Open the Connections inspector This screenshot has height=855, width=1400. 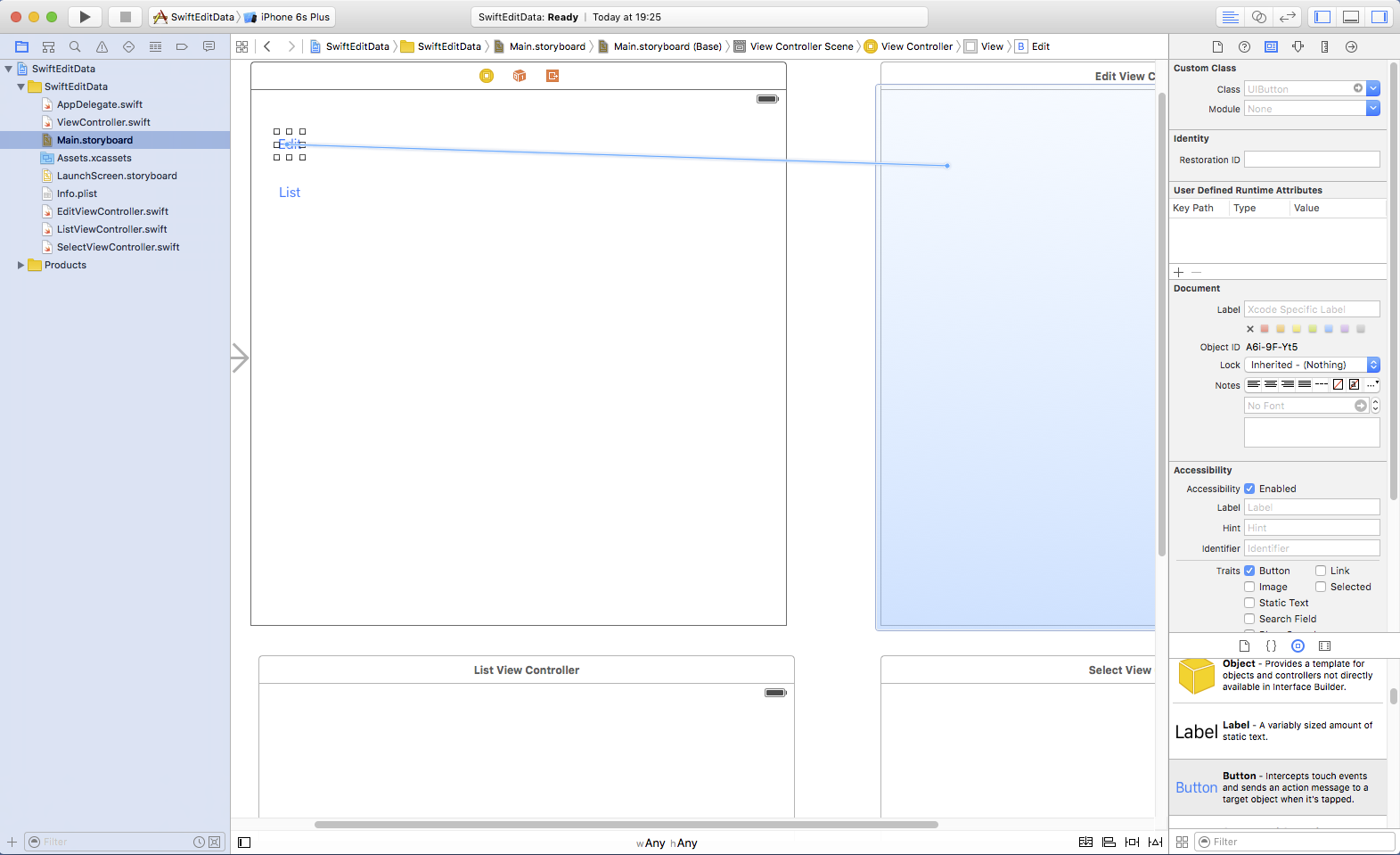pos(1351,46)
